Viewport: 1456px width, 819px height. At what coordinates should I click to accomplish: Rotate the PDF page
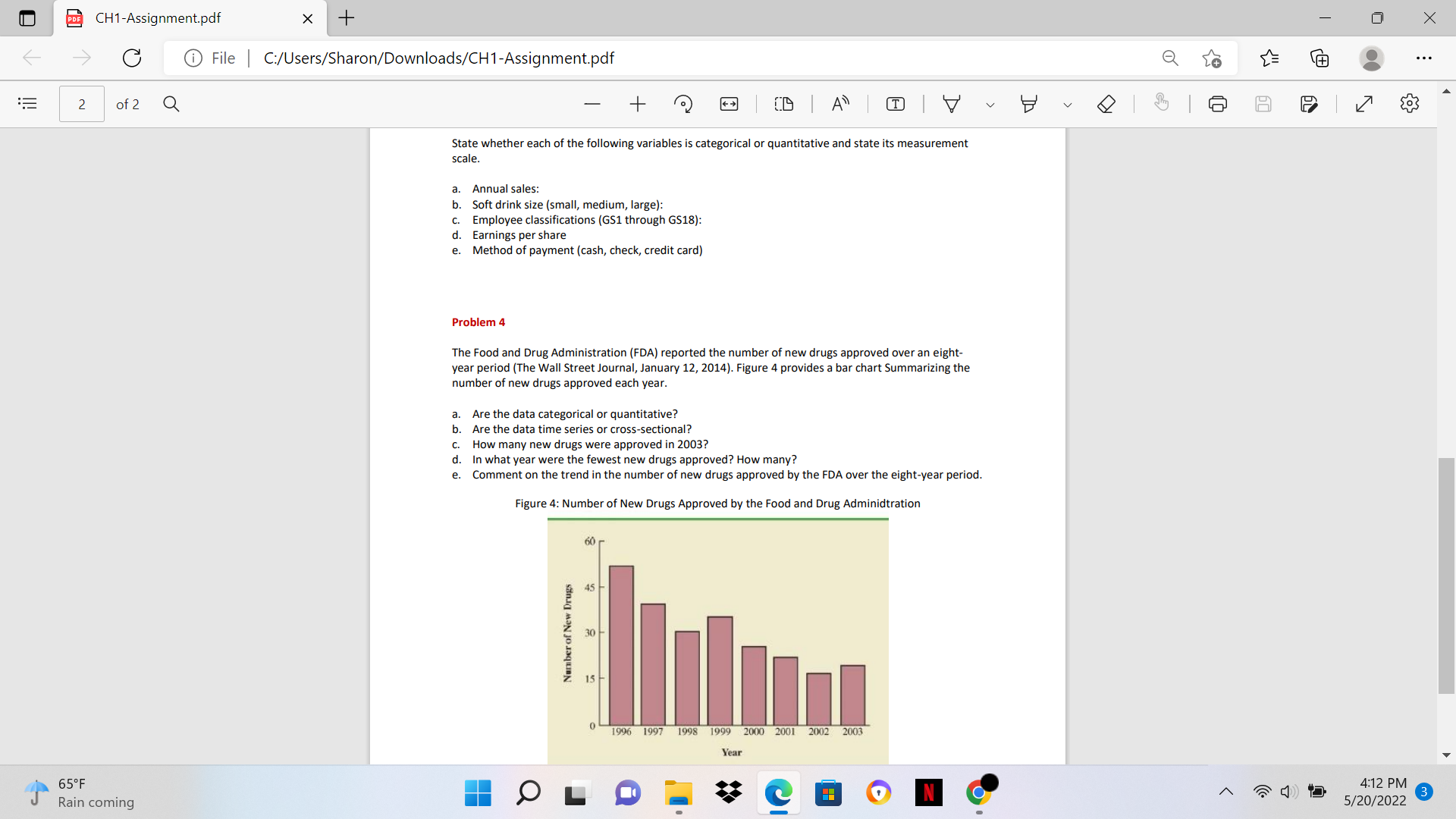[x=683, y=104]
